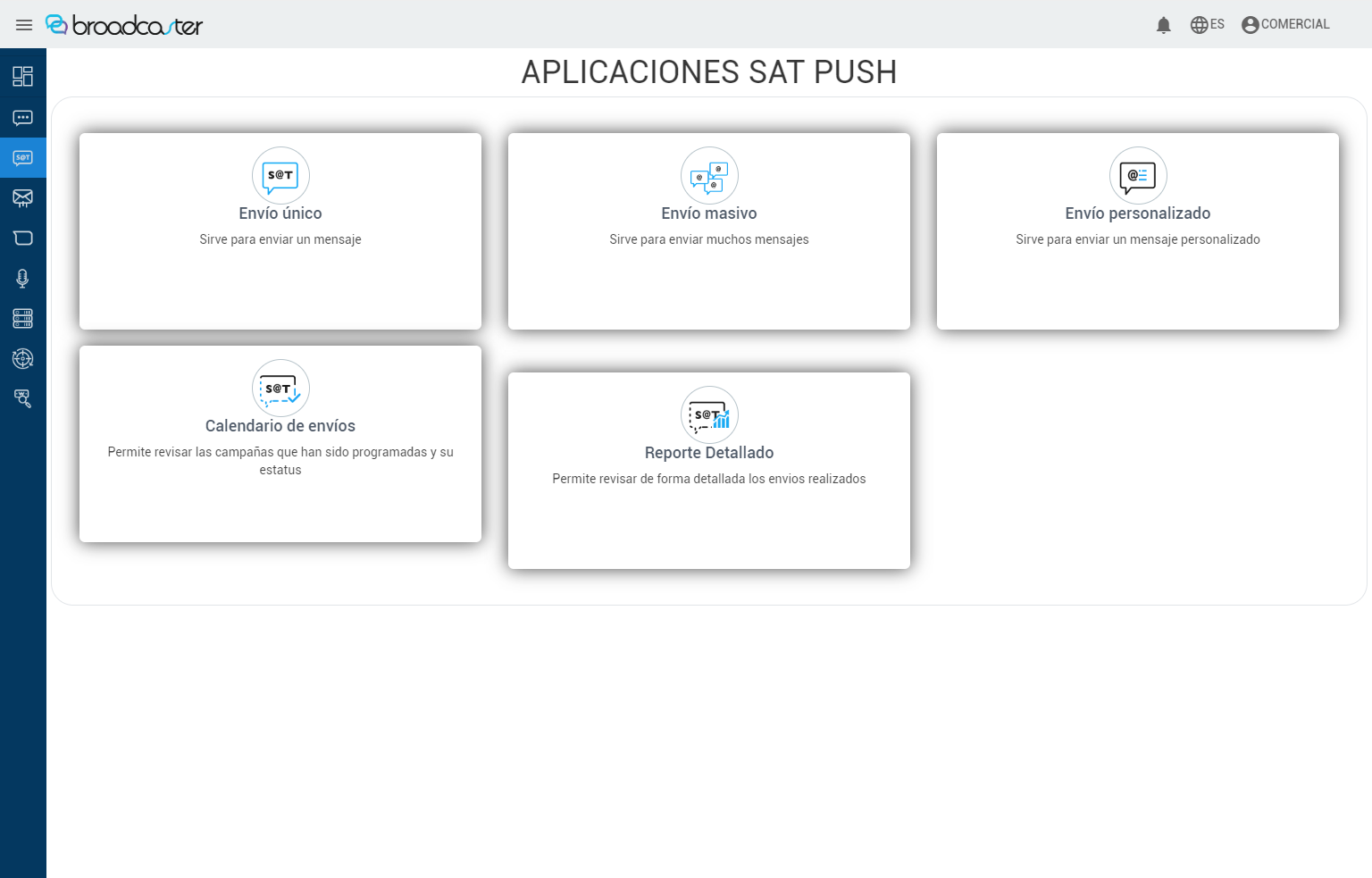Open the email campaigns sidebar icon
This screenshot has width=1372, height=878.
pyautogui.click(x=22, y=197)
